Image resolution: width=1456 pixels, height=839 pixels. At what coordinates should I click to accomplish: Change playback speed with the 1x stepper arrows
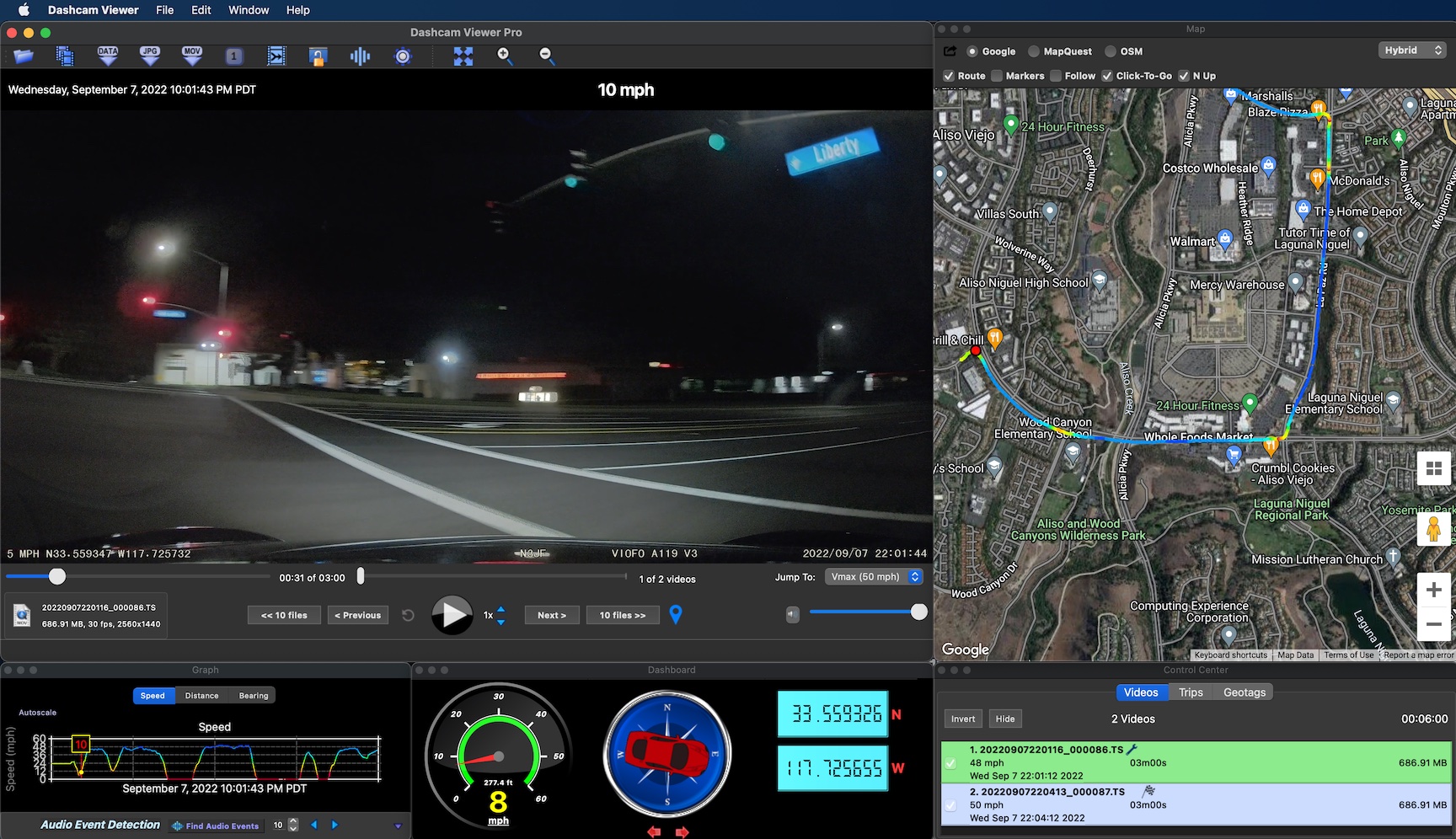501,616
